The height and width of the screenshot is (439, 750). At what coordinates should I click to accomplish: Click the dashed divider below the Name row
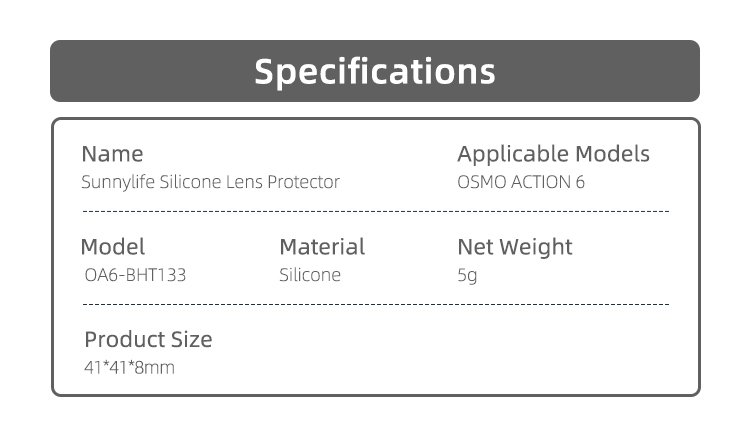(375, 212)
